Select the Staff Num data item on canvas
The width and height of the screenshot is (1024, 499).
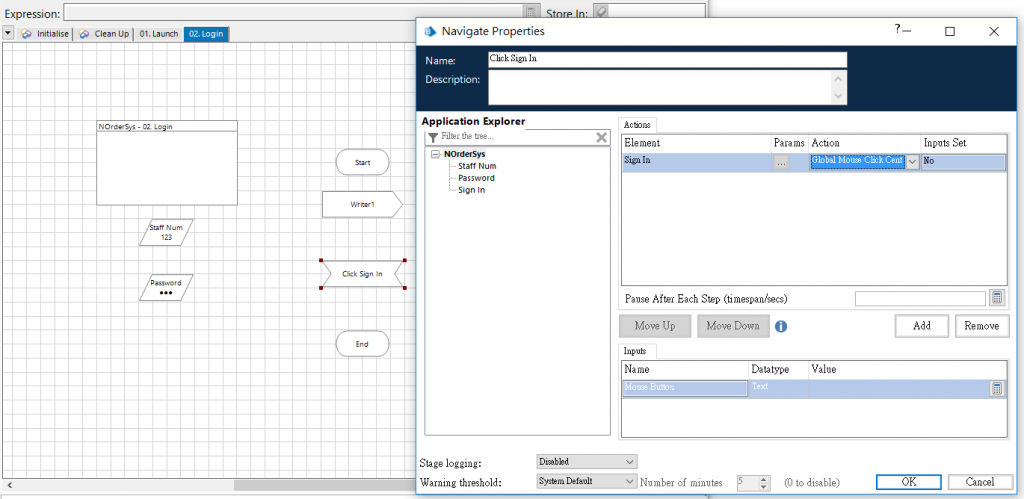point(166,233)
